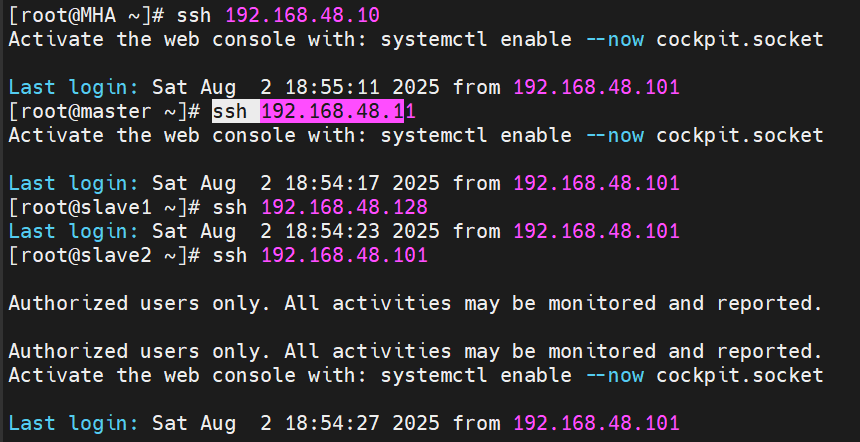Click the [root@slave2 ~]# prompt
This screenshot has height=442, width=860.
pos(104,255)
